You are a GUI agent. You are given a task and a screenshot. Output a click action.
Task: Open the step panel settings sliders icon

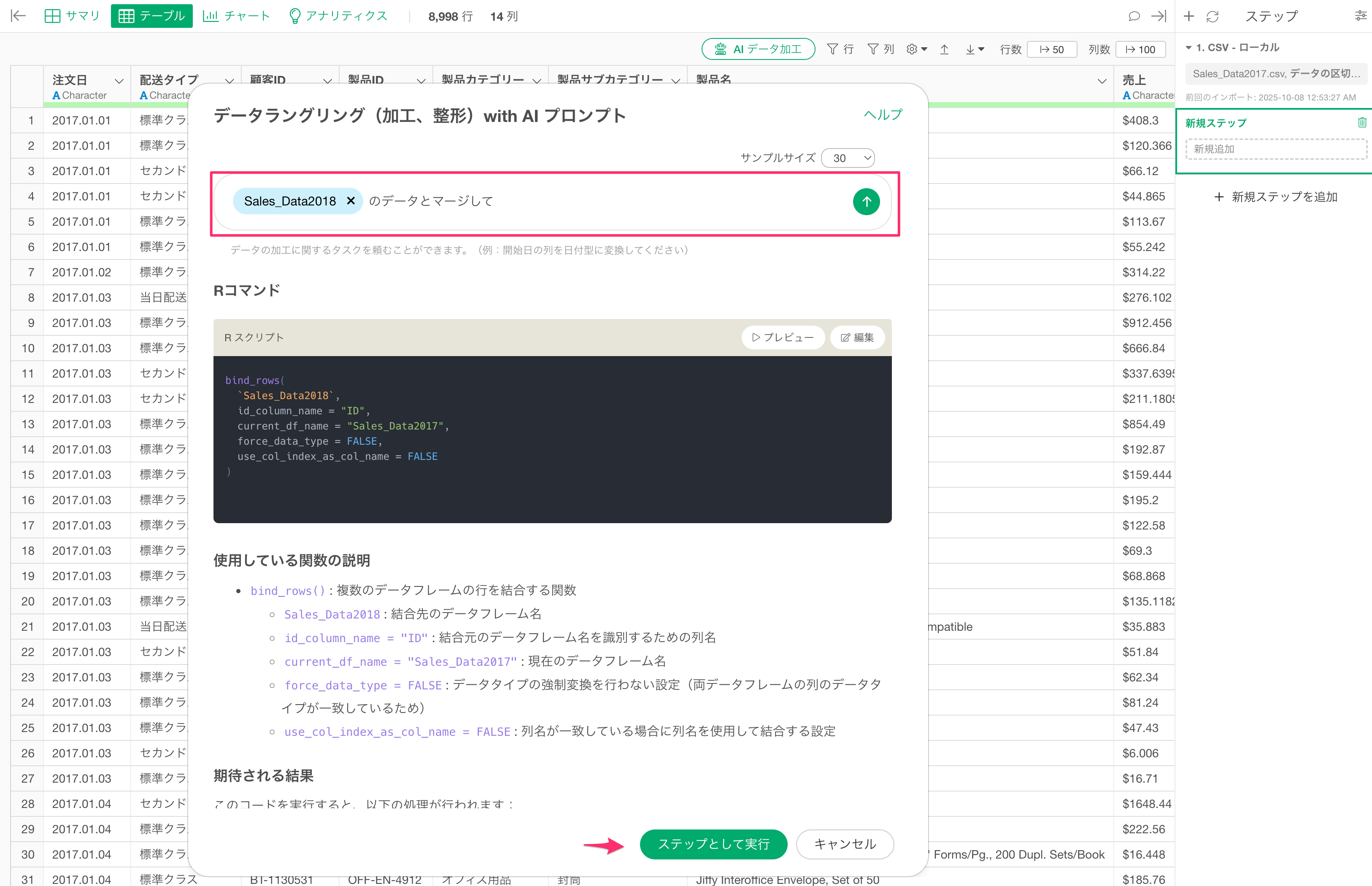pyautogui.click(x=1360, y=16)
